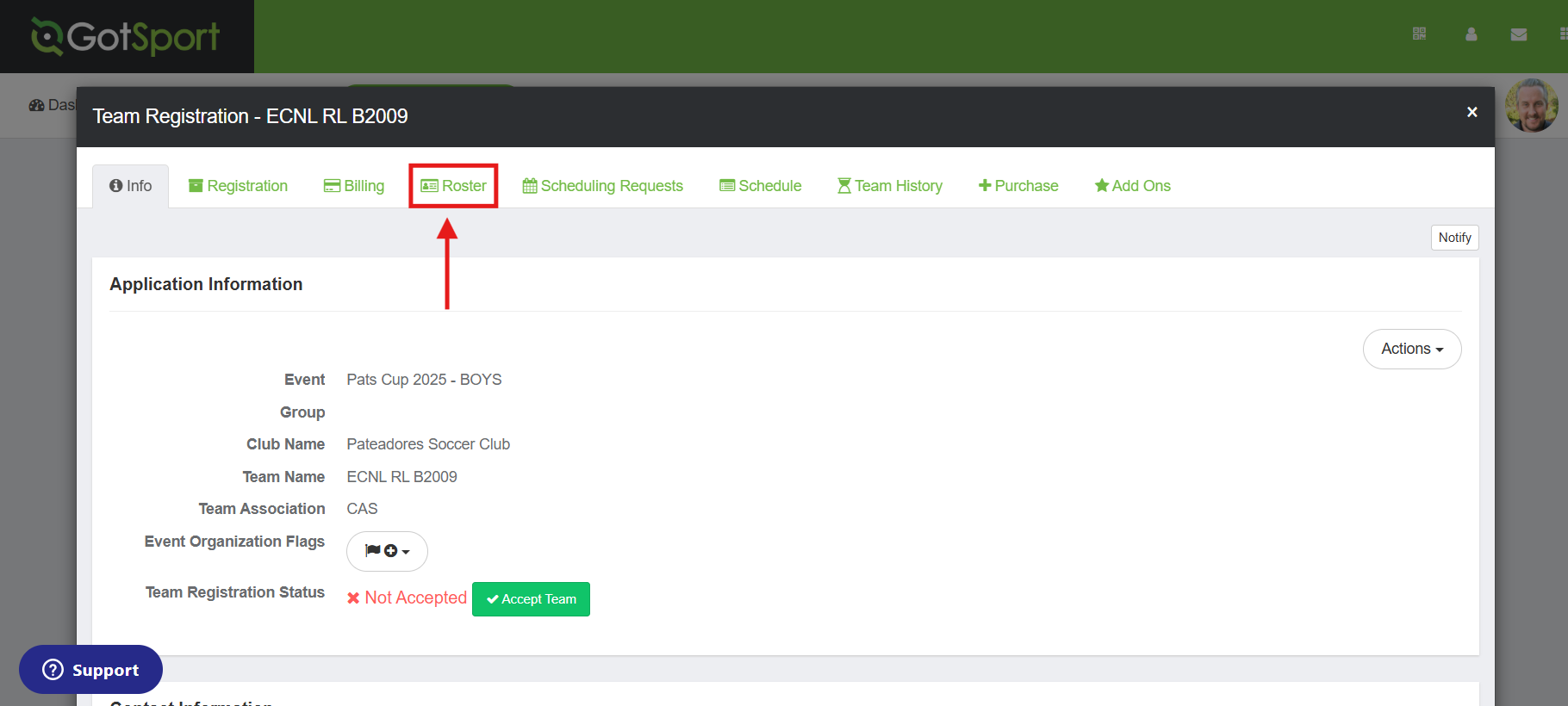Image resolution: width=1568 pixels, height=706 pixels.
Task: Open the Scheduling Requests tab
Action: pos(602,186)
